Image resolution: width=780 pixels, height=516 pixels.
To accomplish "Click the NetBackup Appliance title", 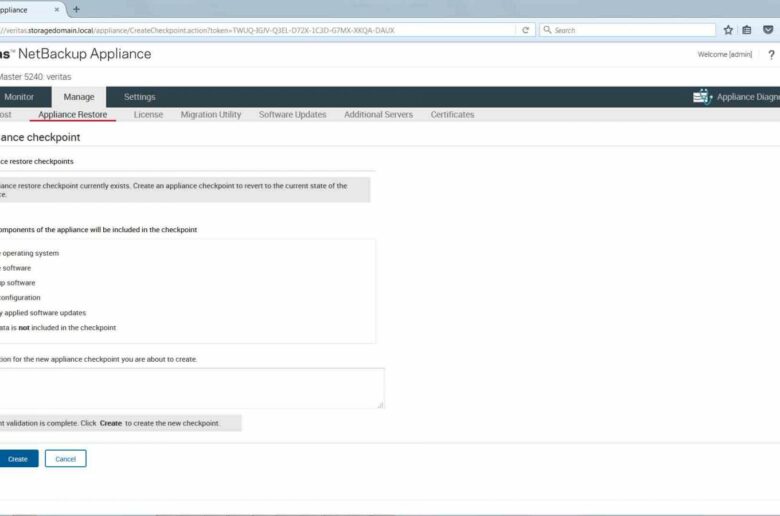I will coord(85,54).
